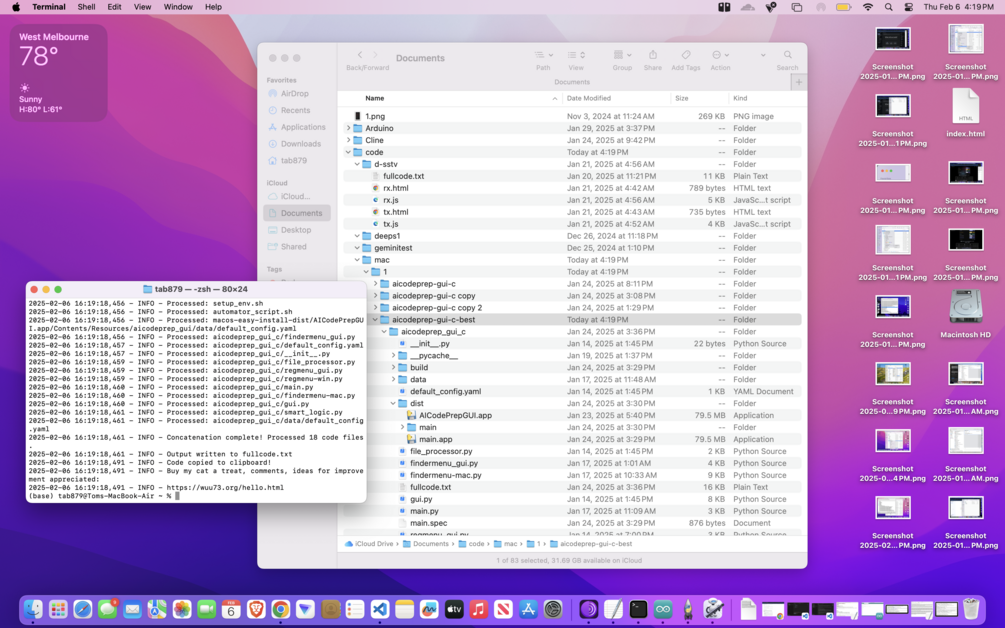Open Google Chrome in the Dock
Viewport: 1005px width, 628px height.
[x=281, y=609]
